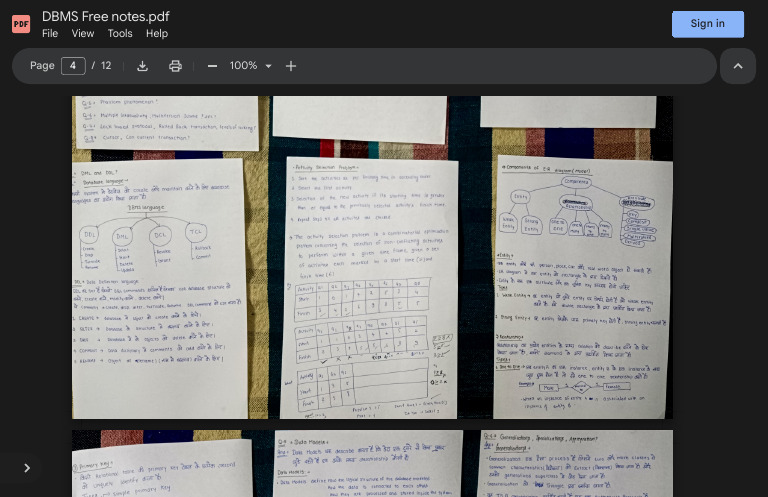Click the Activity Selection Problem notes sheet
This screenshot has height=497, width=768.
[x=370, y=288]
